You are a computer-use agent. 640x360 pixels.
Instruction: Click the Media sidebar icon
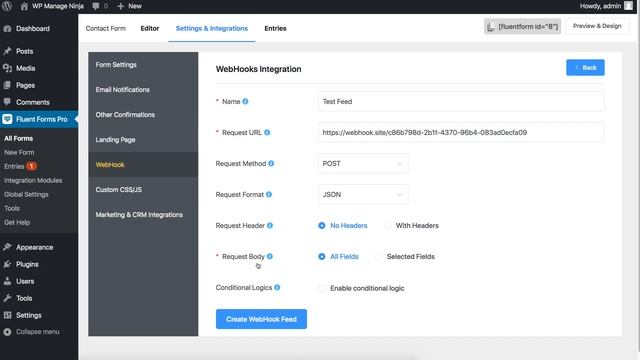click(x=7, y=68)
